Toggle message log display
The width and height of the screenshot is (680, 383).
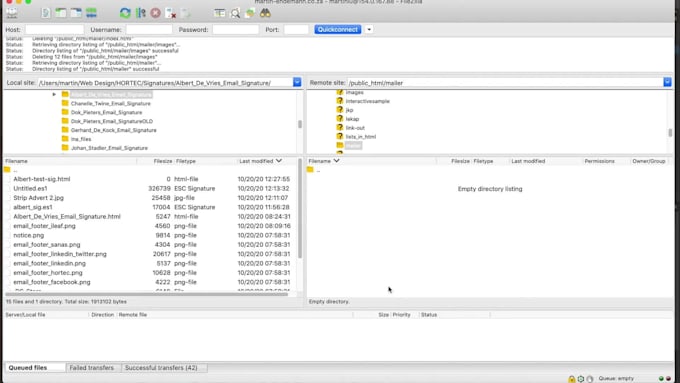pyautogui.click(x=46, y=13)
